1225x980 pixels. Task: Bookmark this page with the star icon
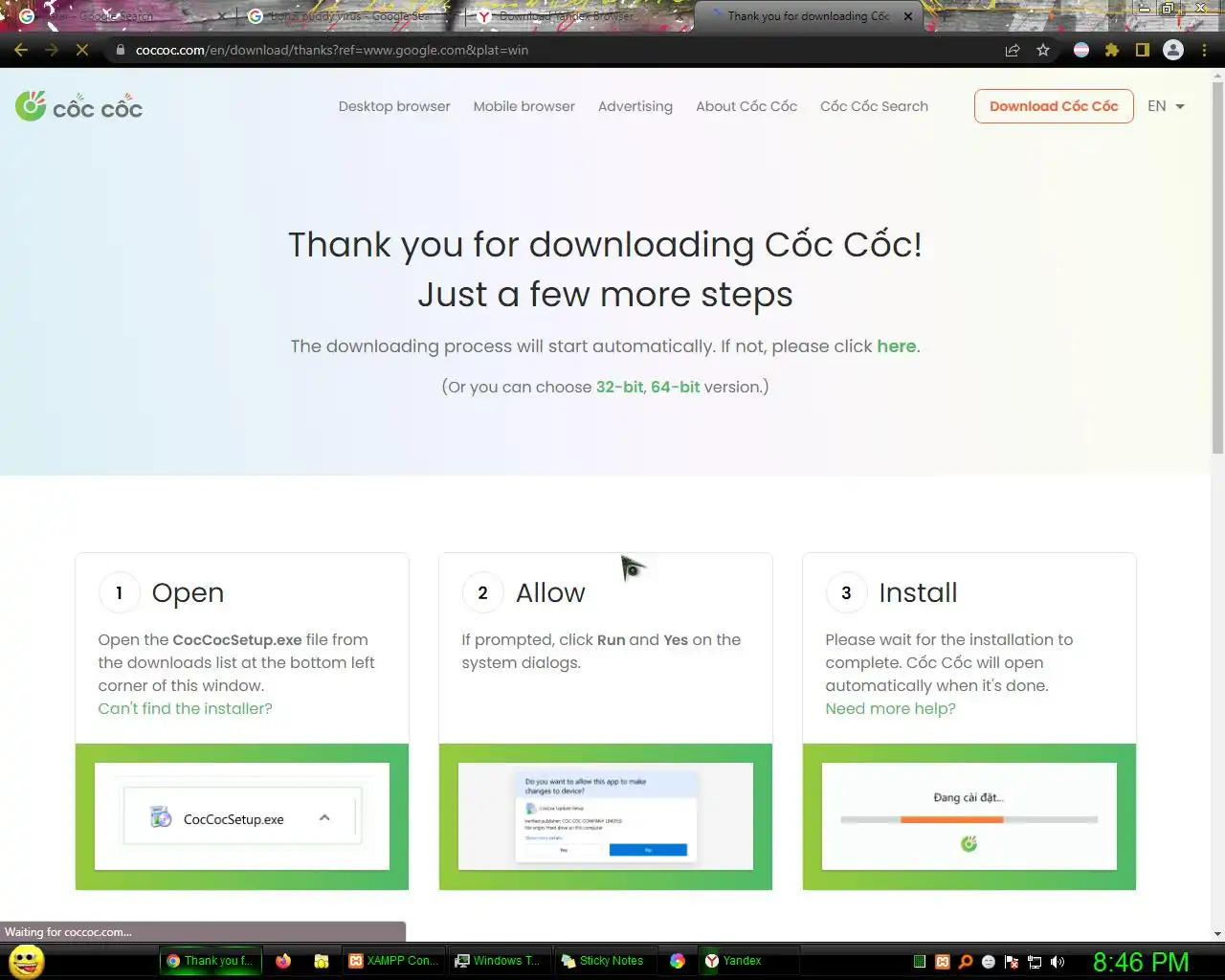click(1043, 50)
